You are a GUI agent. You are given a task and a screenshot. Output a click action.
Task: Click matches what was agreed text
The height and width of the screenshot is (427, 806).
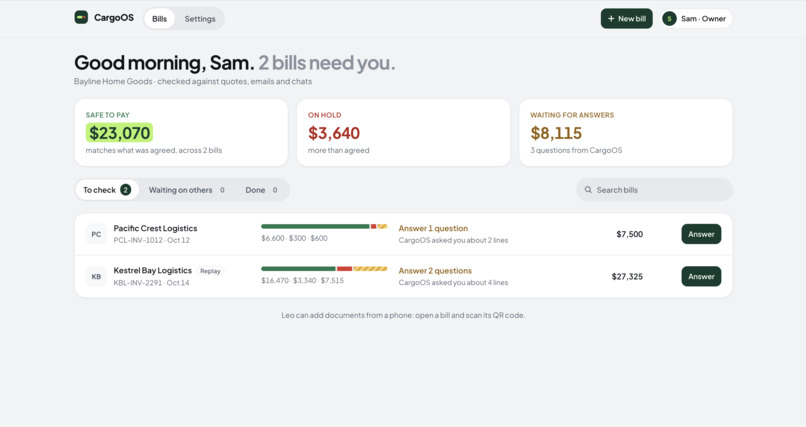point(154,150)
